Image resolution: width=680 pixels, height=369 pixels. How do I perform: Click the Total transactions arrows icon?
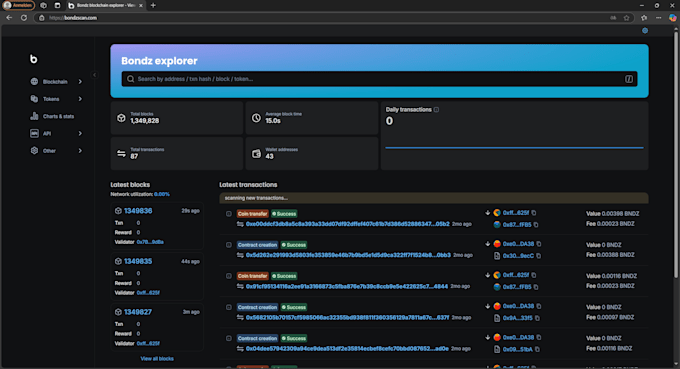[121, 153]
